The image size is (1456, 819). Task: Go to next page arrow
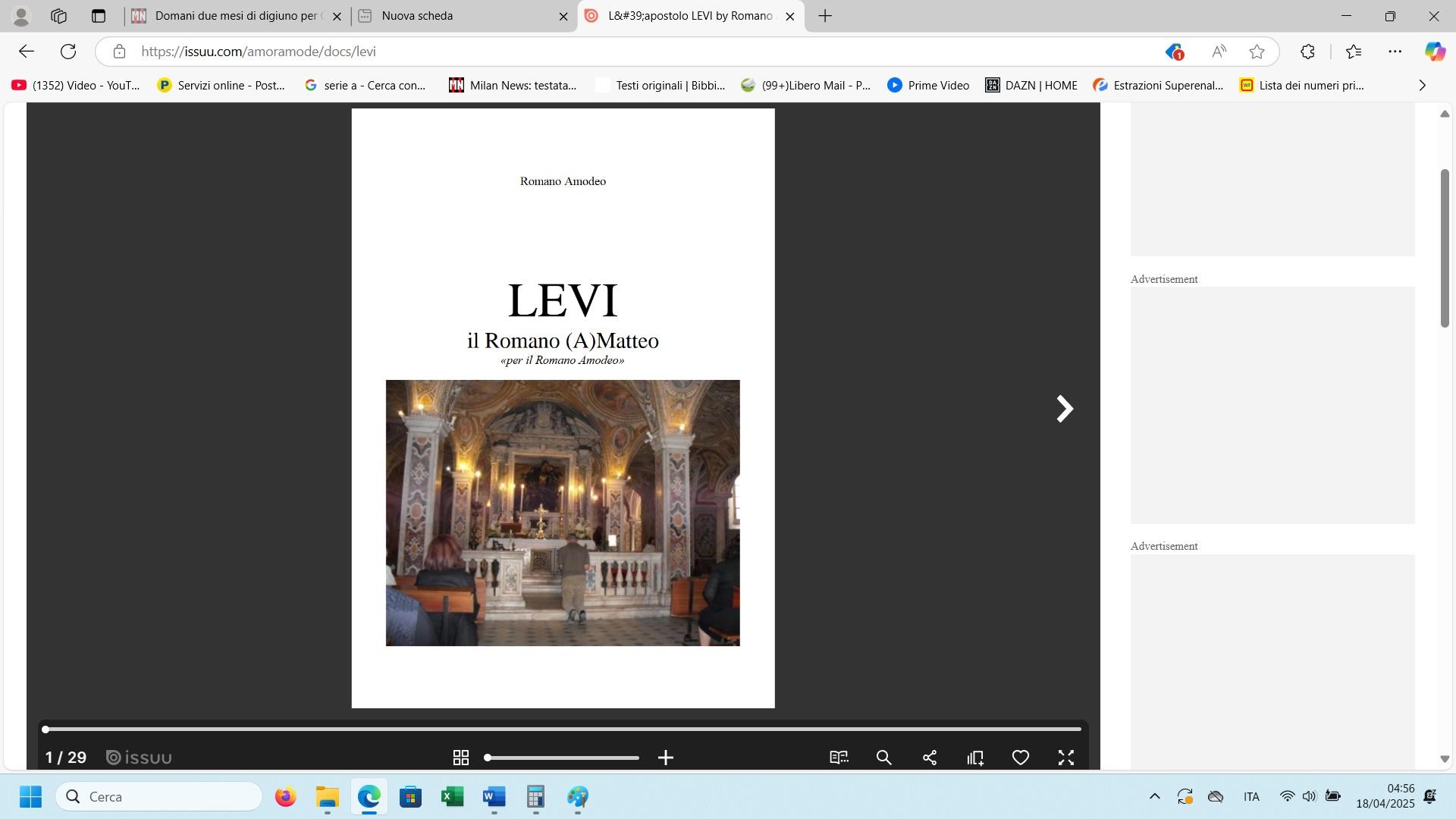[1065, 409]
